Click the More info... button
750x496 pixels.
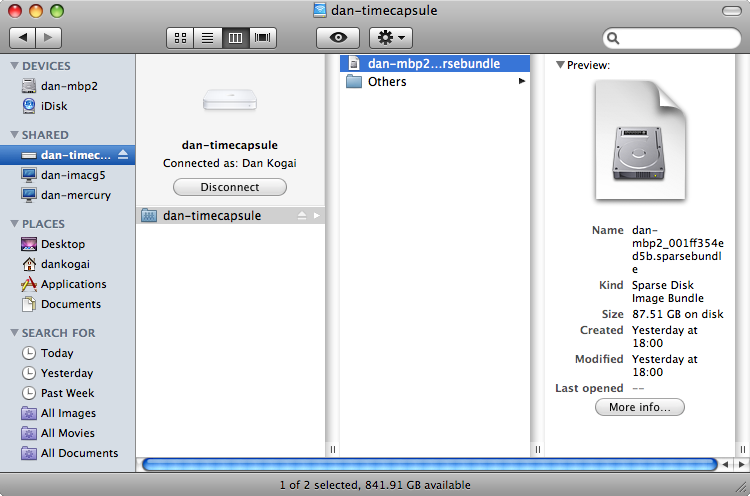tap(640, 407)
